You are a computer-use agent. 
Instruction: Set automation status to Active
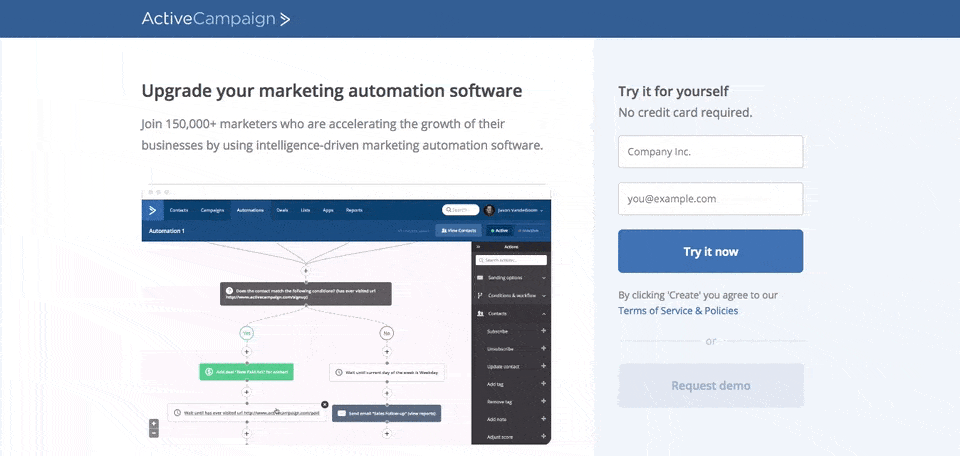tap(499, 231)
